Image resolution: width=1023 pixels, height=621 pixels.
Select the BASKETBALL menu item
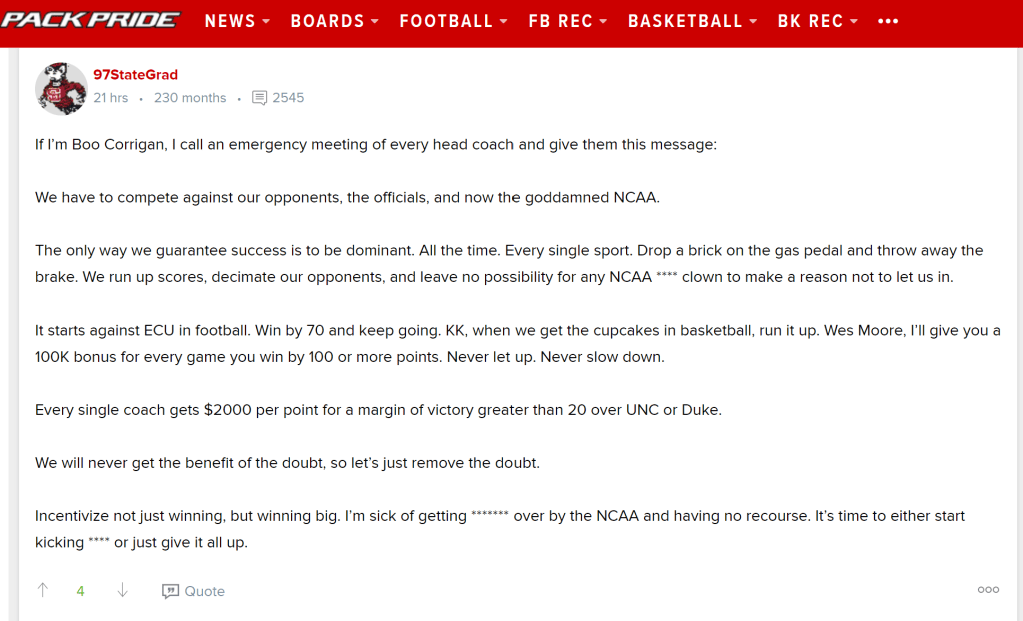click(x=692, y=21)
